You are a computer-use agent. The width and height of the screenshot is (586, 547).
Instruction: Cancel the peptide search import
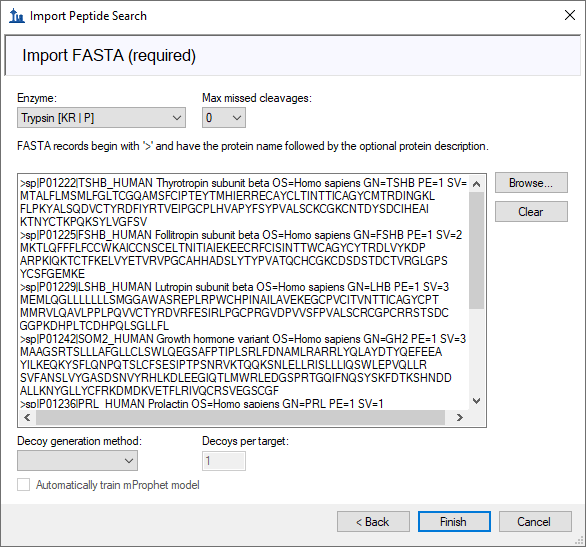tap(535, 521)
